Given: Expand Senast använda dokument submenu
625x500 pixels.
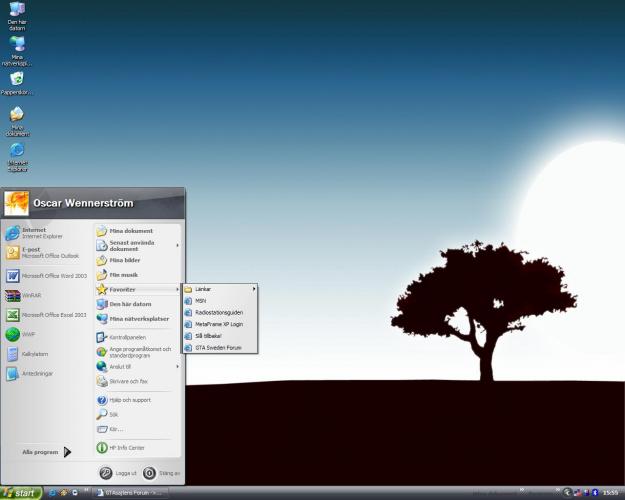Looking at the screenshot, I should click(x=137, y=246).
